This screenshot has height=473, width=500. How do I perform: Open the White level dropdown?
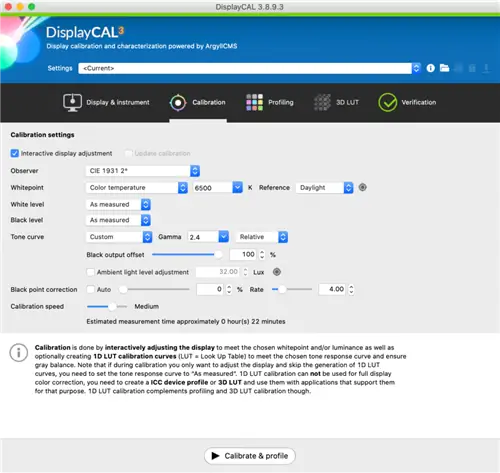coord(118,204)
